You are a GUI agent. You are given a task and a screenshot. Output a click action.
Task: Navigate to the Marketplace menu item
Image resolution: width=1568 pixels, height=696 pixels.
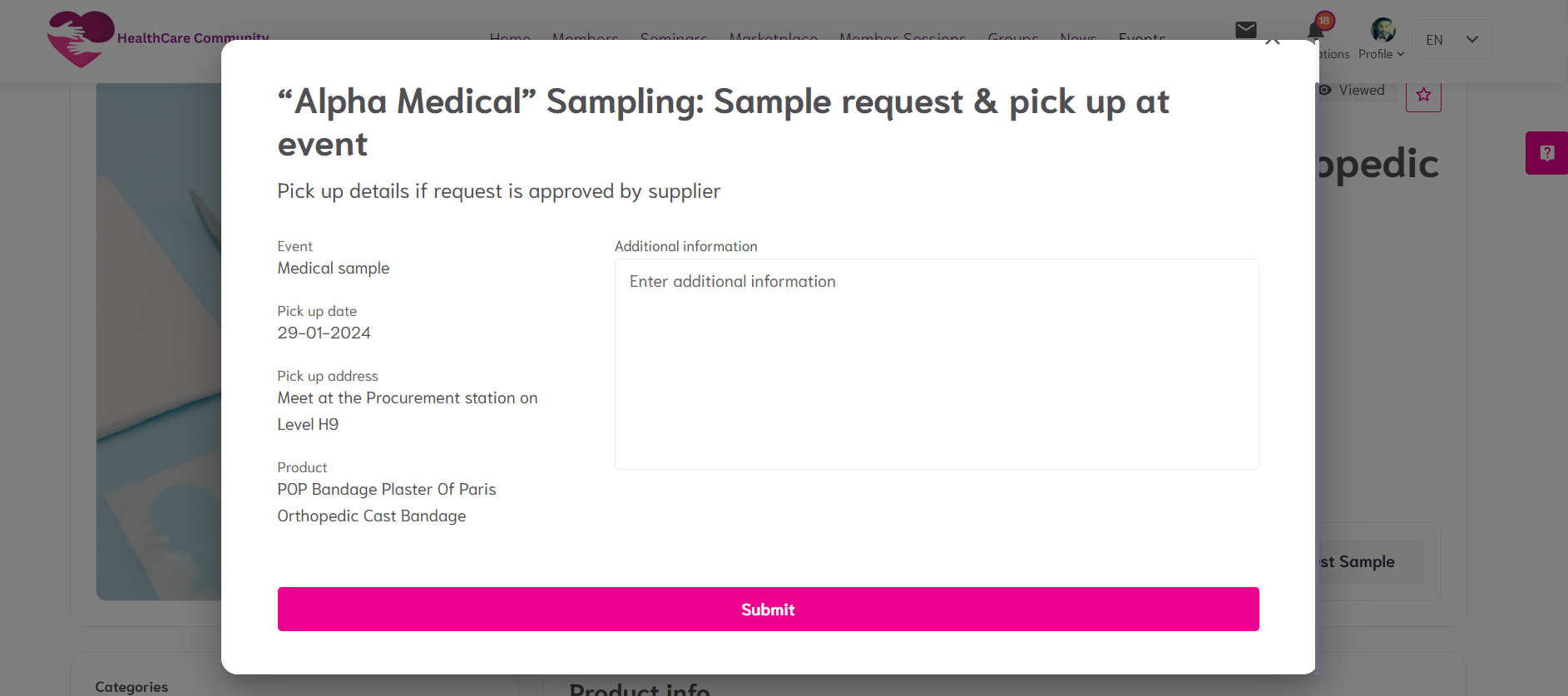(x=773, y=37)
